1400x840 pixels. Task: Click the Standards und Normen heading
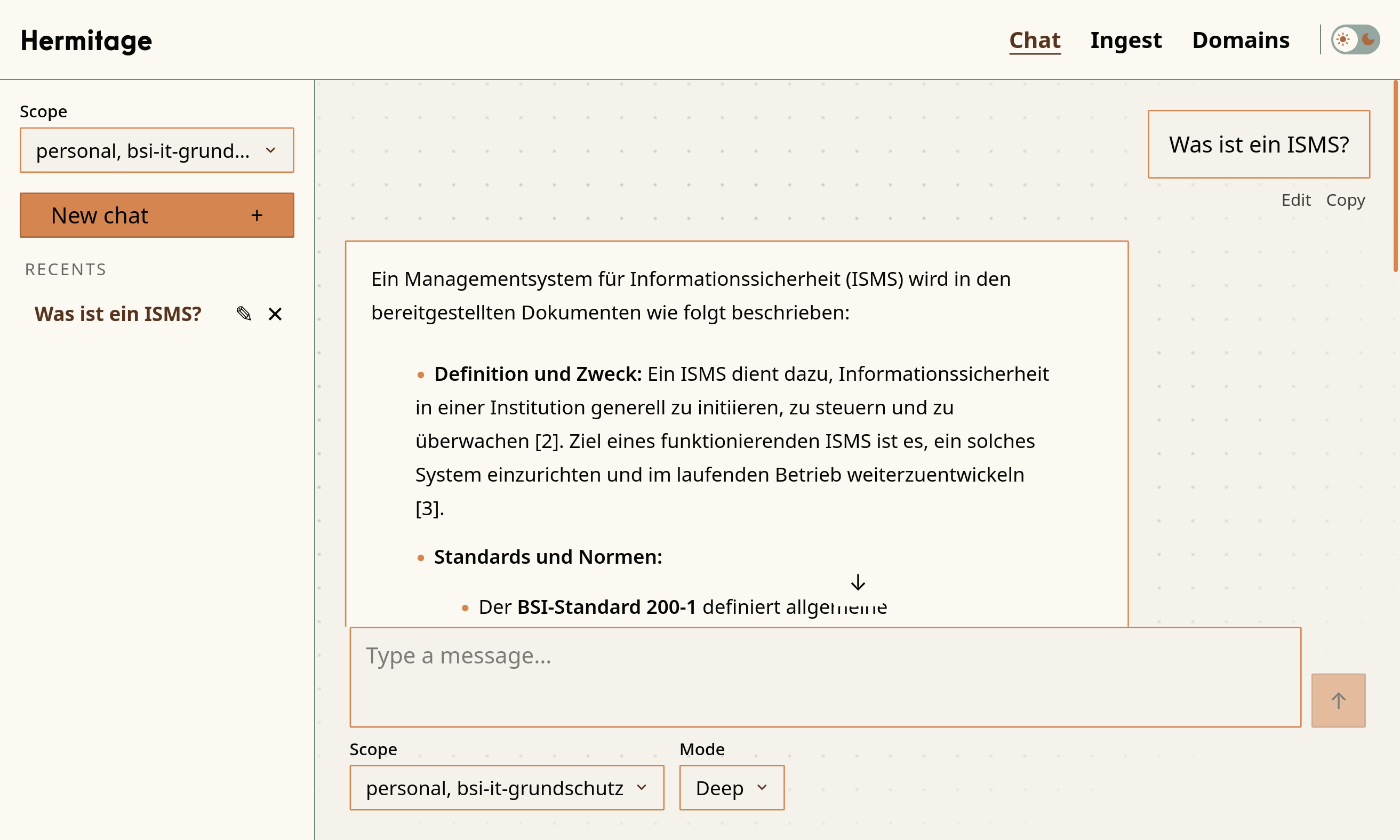548,557
